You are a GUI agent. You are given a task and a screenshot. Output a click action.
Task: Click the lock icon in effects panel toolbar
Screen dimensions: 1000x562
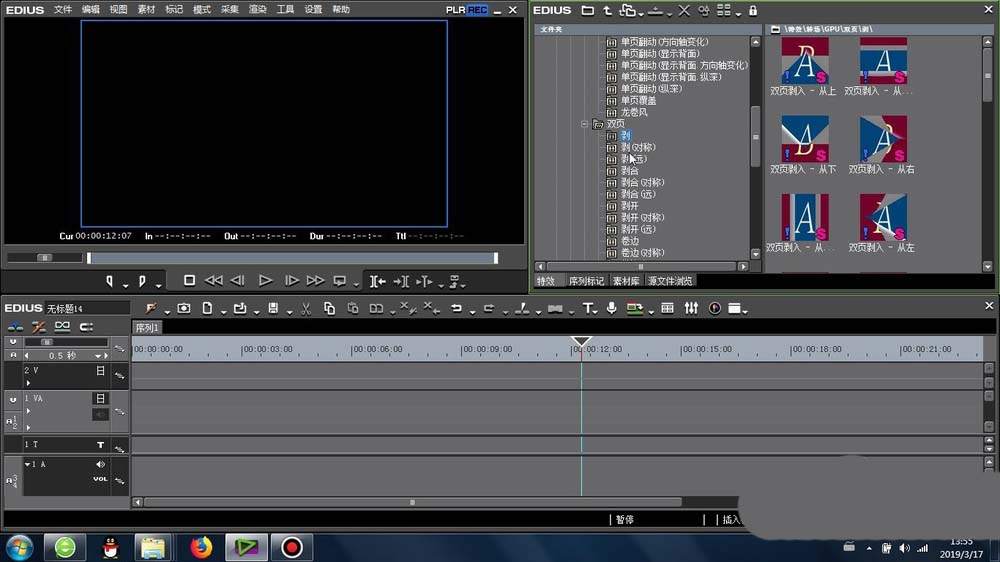coord(752,11)
